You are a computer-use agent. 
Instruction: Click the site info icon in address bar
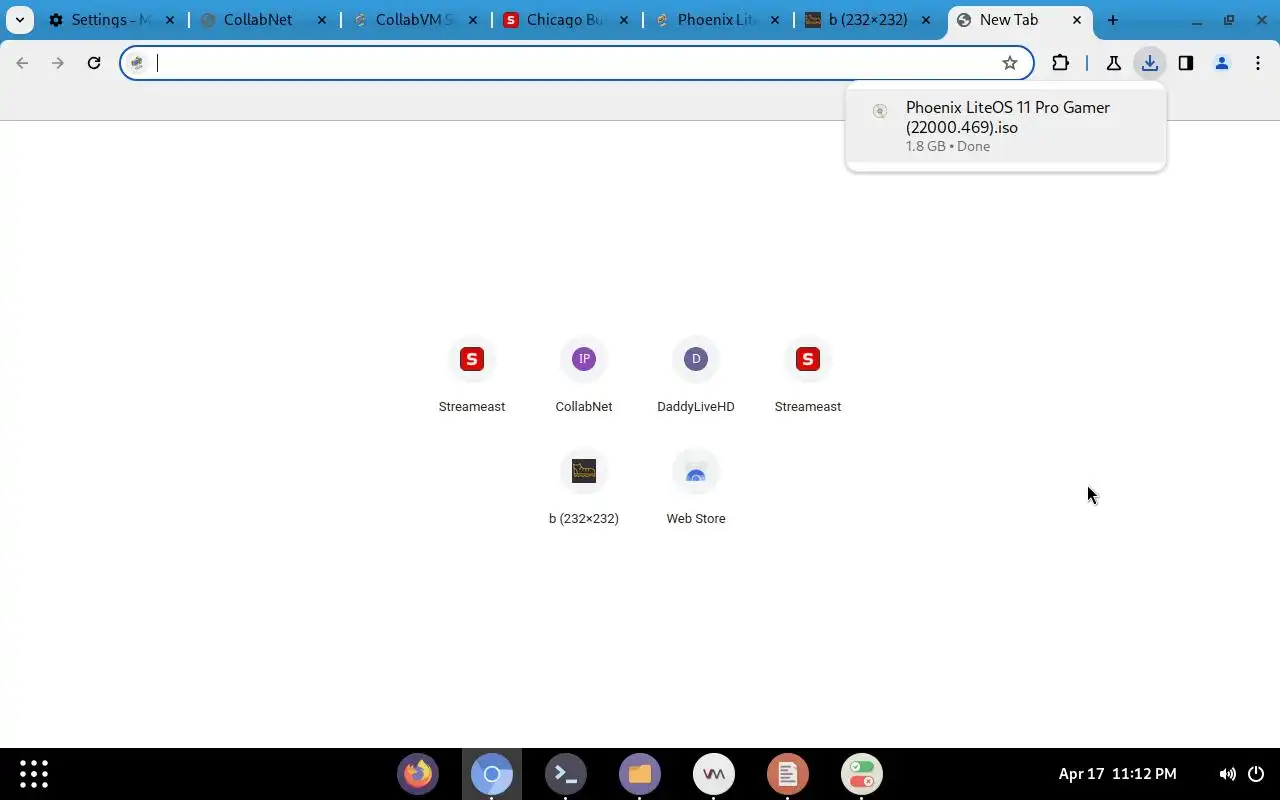[x=138, y=63]
